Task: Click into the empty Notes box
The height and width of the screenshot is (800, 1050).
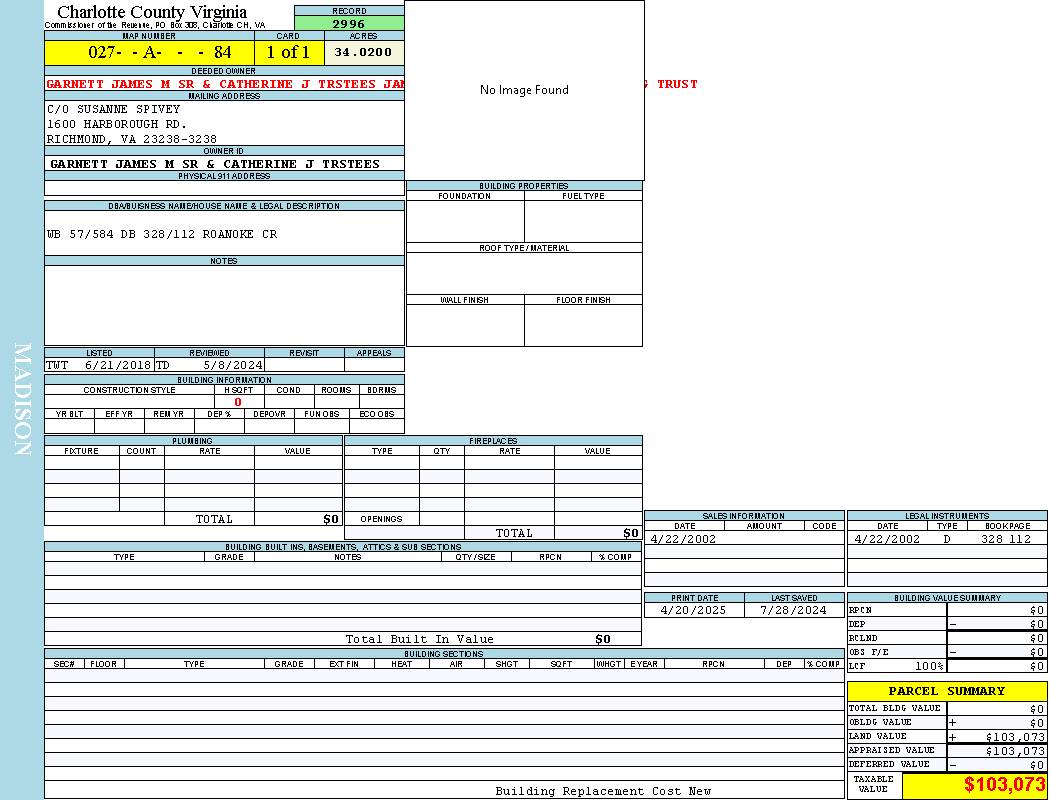Action: click(224, 305)
